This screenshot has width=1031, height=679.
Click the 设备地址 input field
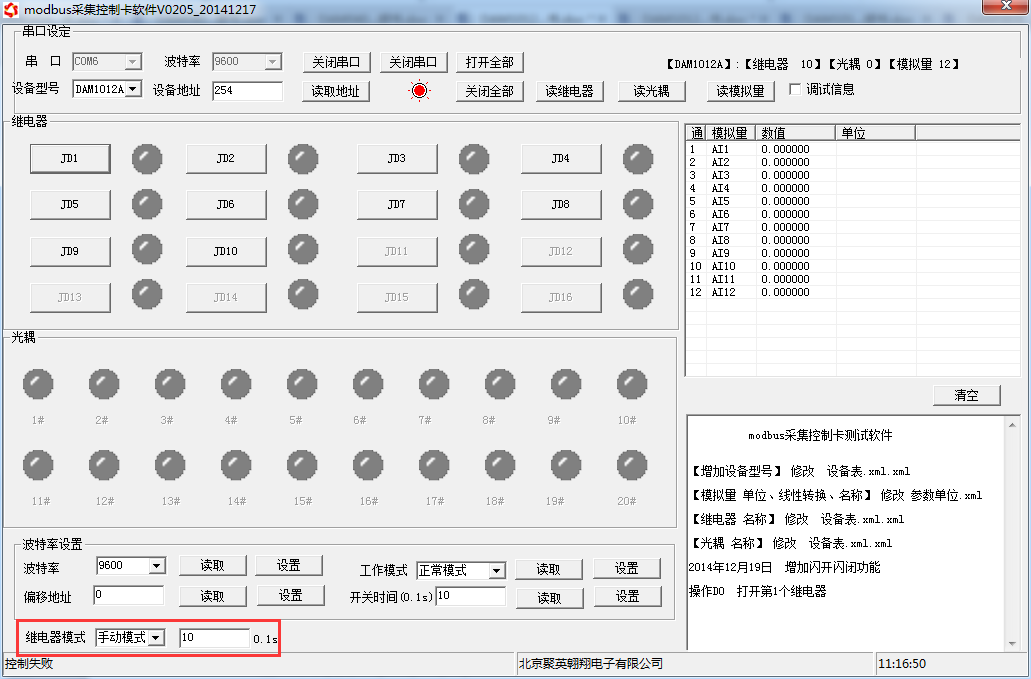(247, 91)
